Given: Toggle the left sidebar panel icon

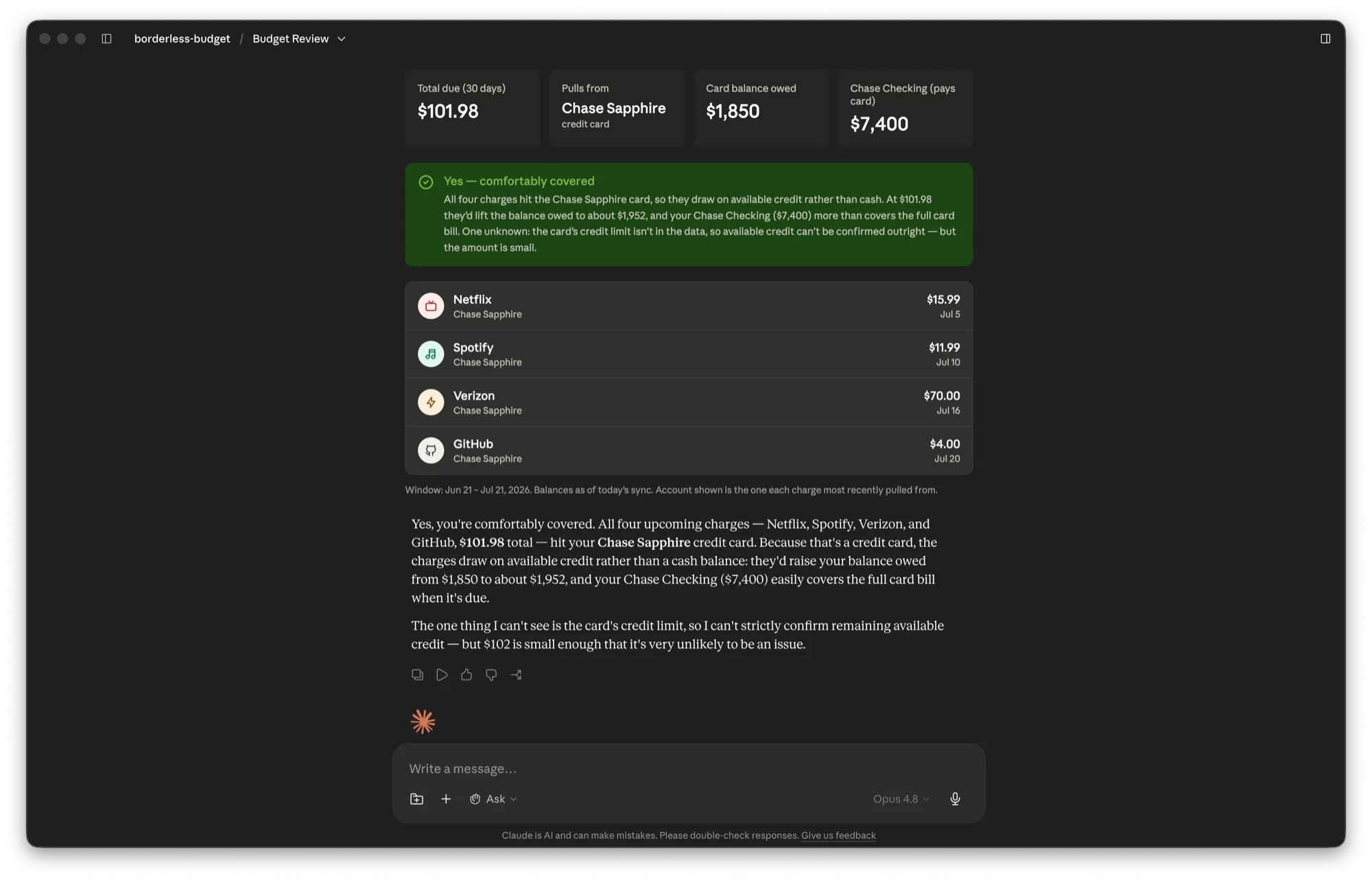Looking at the screenshot, I should pos(106,38).
